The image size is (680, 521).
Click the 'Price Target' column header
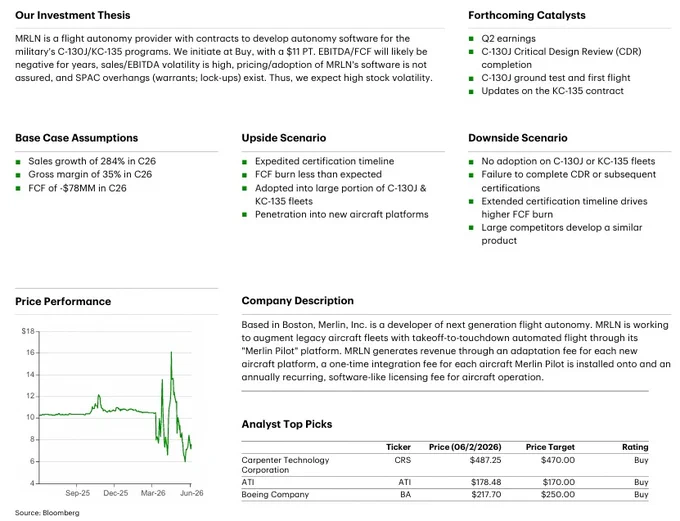point(550,447)
